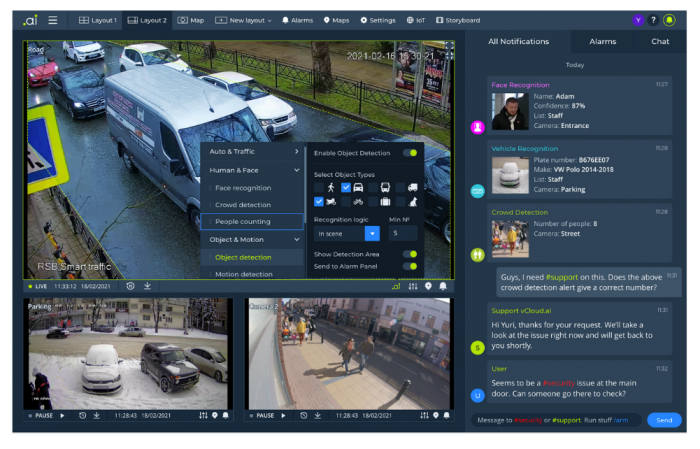Download footage from Road camera bar
Image resolution: width=700 pixels, height=449 pixels.
coord(147,286)
